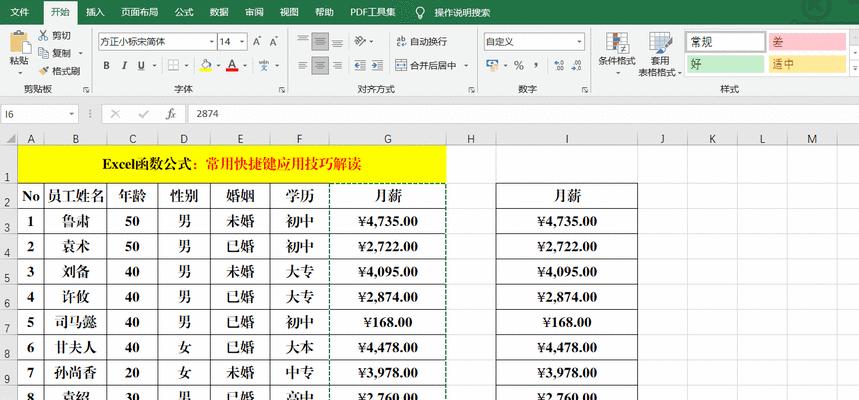Switch to the PDF工具集 tab
This screenshot has height=400, width=859.
click(x=373, y=12)
